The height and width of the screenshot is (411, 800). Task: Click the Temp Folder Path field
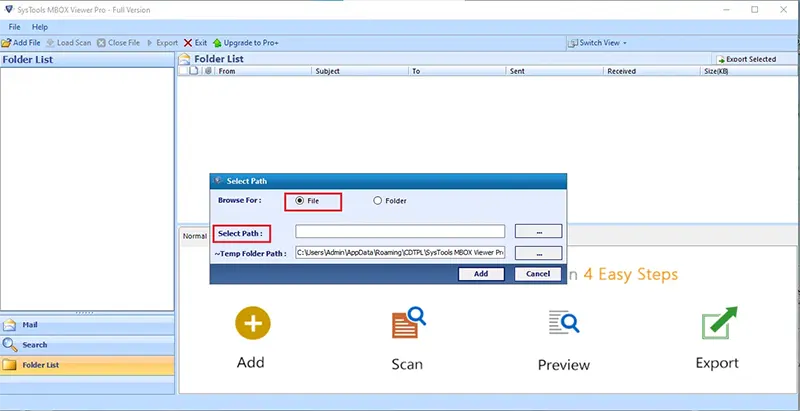[400, 252]
